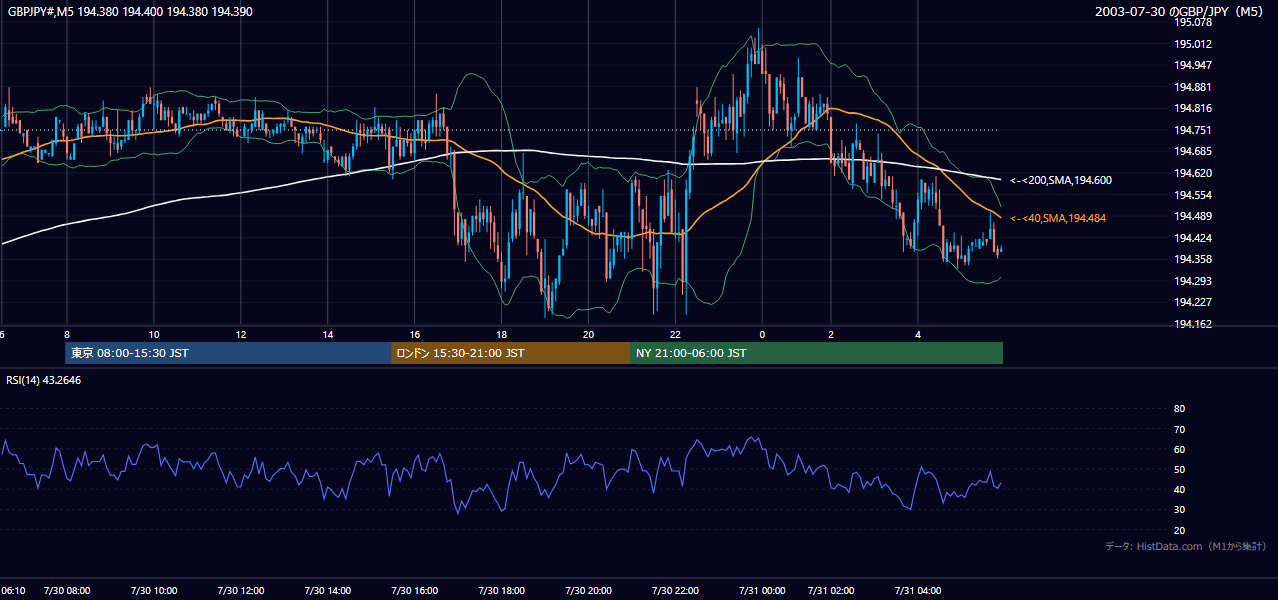Click hour tick 0 under the price chart

762,334
